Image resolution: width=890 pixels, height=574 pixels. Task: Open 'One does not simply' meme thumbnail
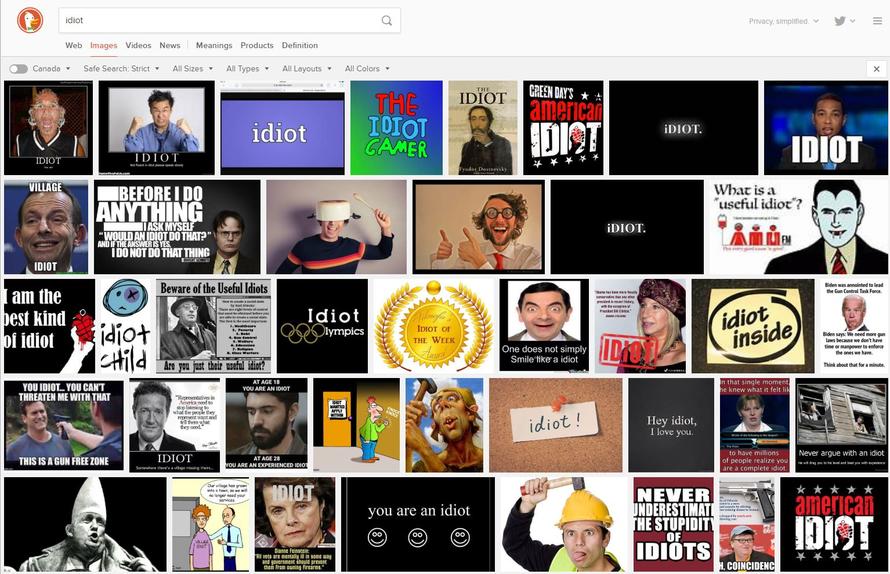point(544,326)
